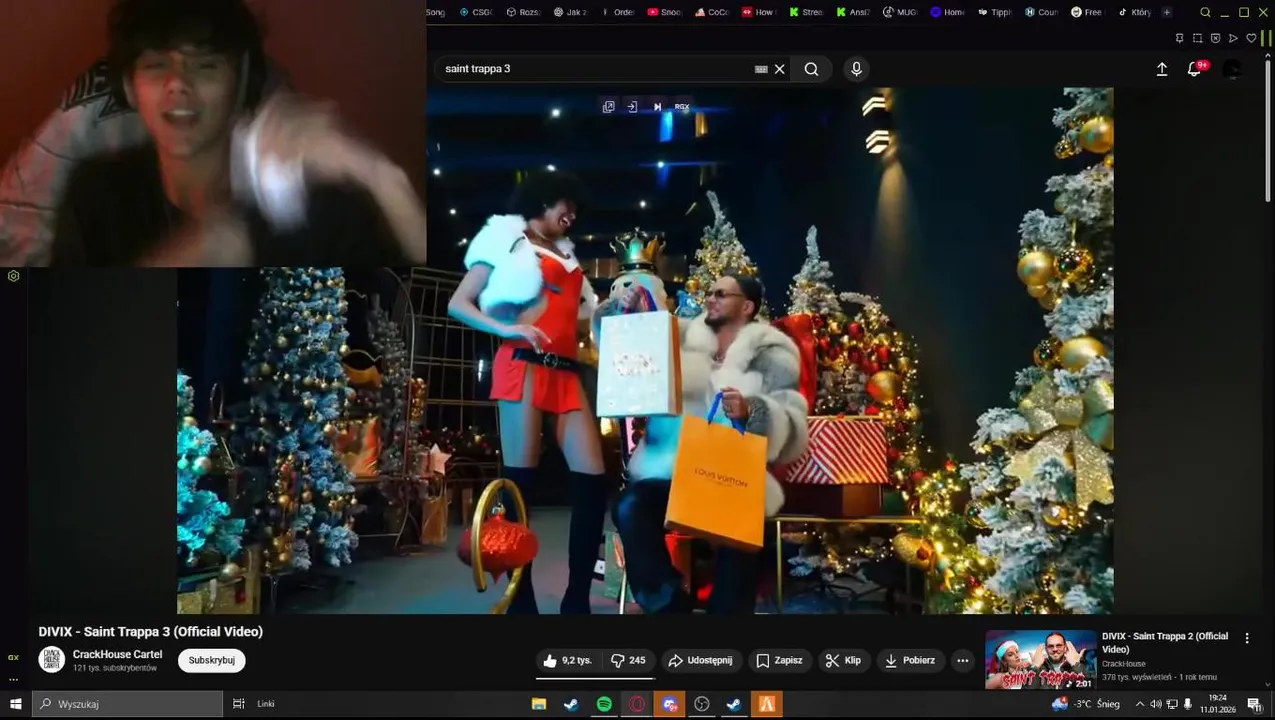
Task: Switch to the How browser tab
Action: [758, 12]
